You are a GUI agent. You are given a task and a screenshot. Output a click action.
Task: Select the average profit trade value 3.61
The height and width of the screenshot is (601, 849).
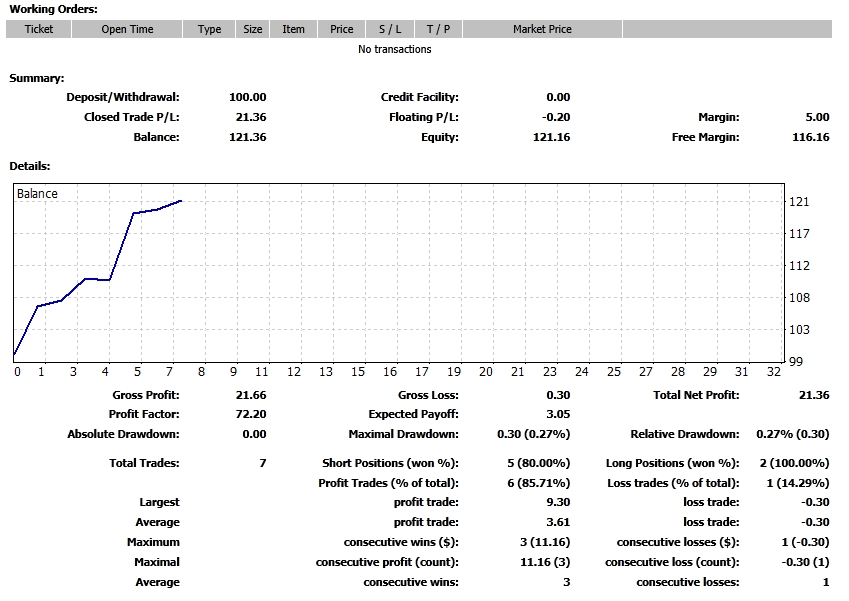(558, 522)
